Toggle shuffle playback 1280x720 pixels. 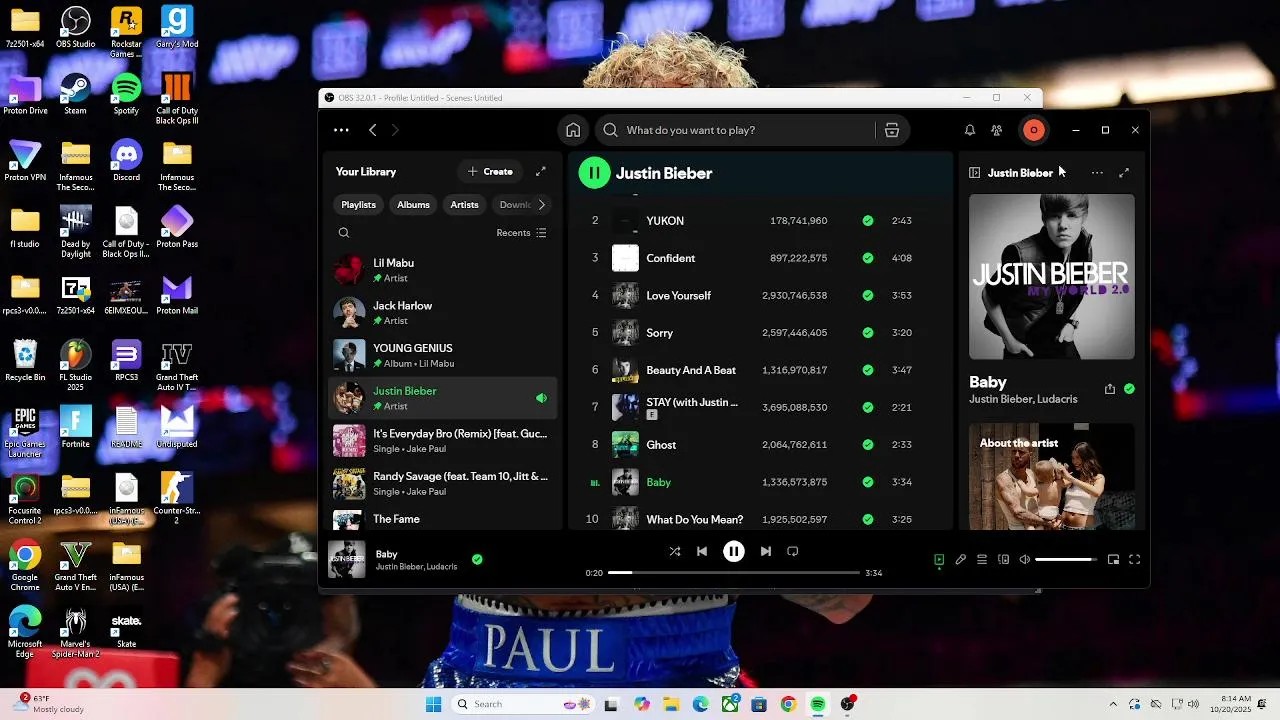[x=675, y=551]
